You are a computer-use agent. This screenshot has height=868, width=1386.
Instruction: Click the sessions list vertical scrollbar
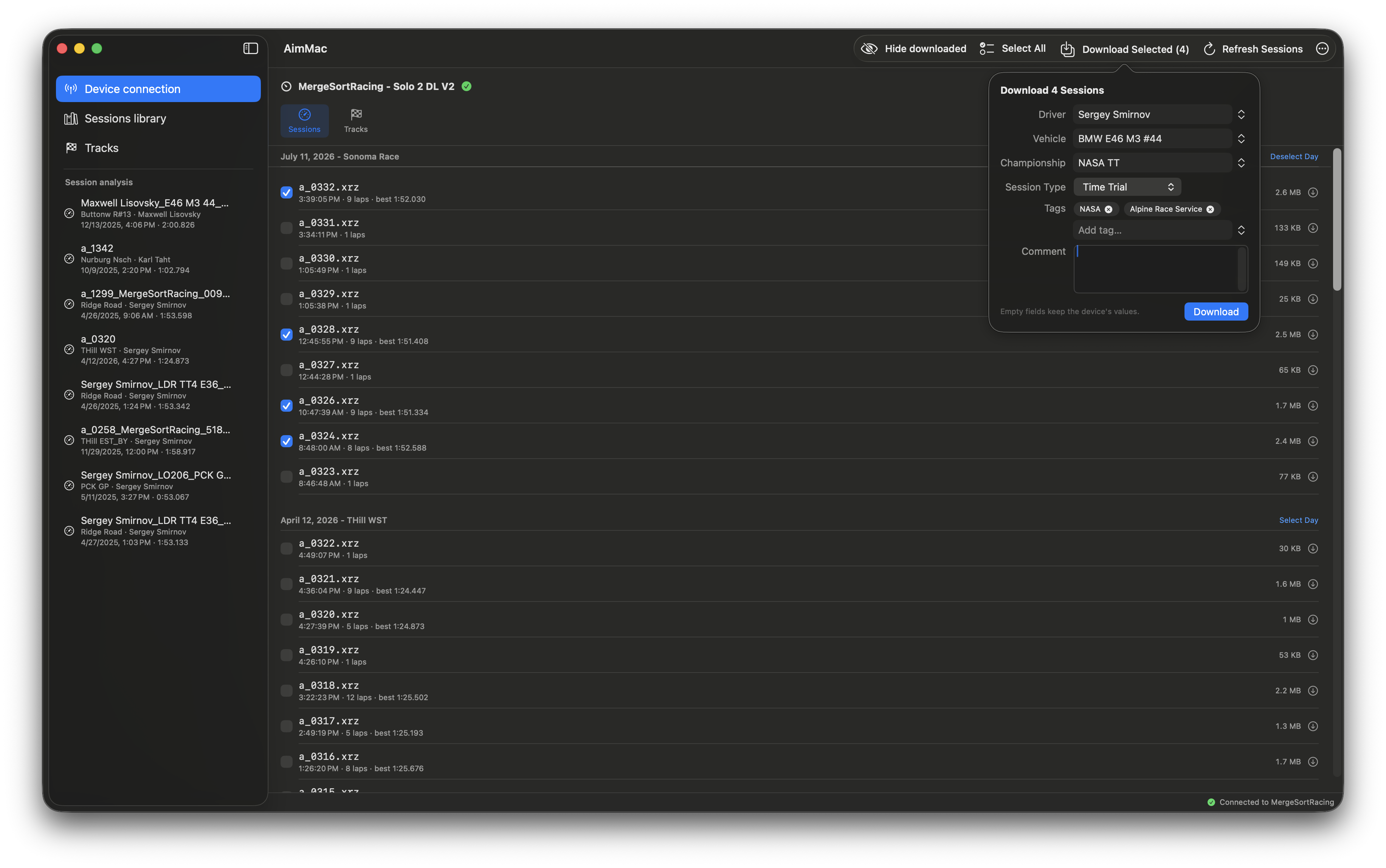click(x=1337, y=220)
